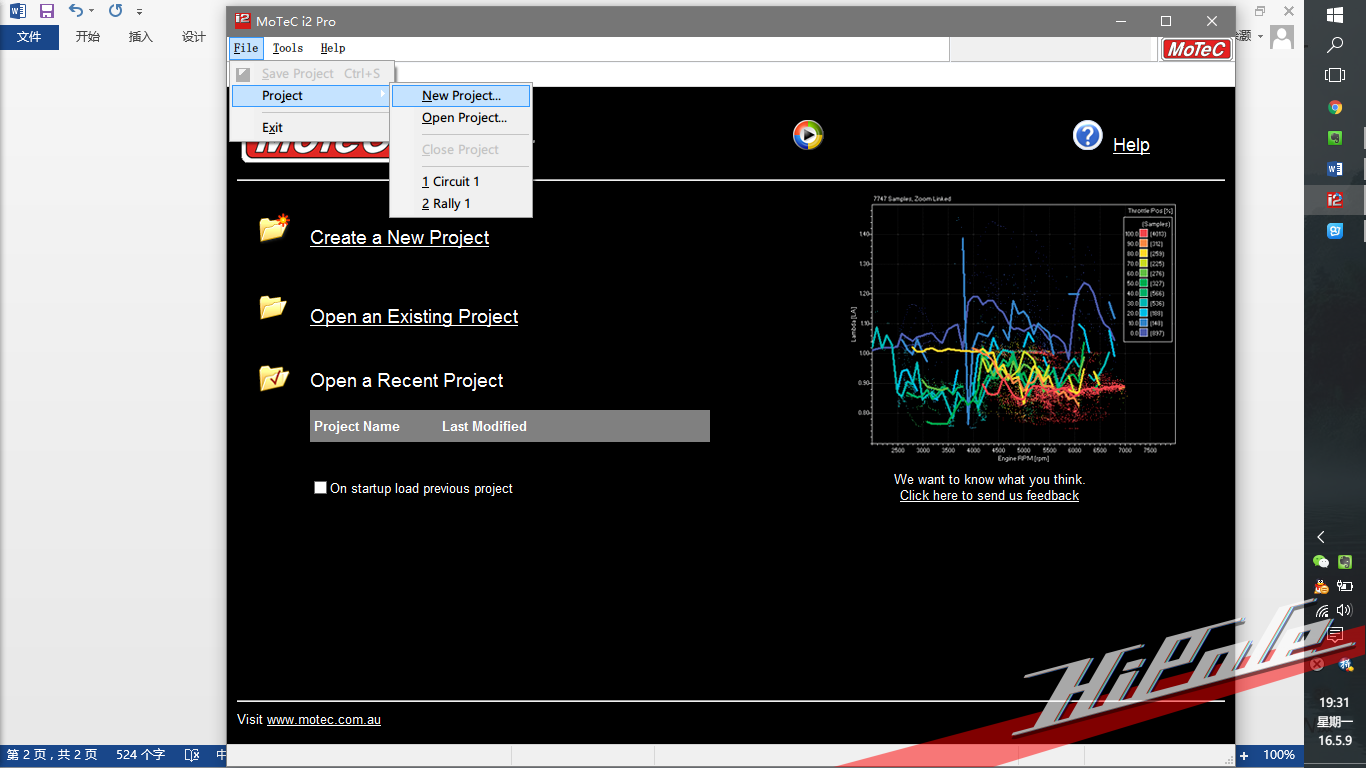Click the Last Modified column header
This screenshot has width=1366, height=768.
pos(484,426)
